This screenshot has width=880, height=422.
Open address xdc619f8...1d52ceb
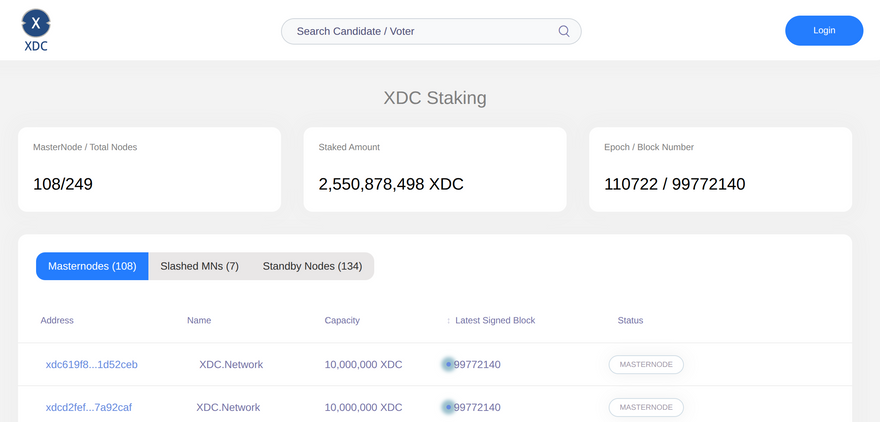(x=92, y=365)
